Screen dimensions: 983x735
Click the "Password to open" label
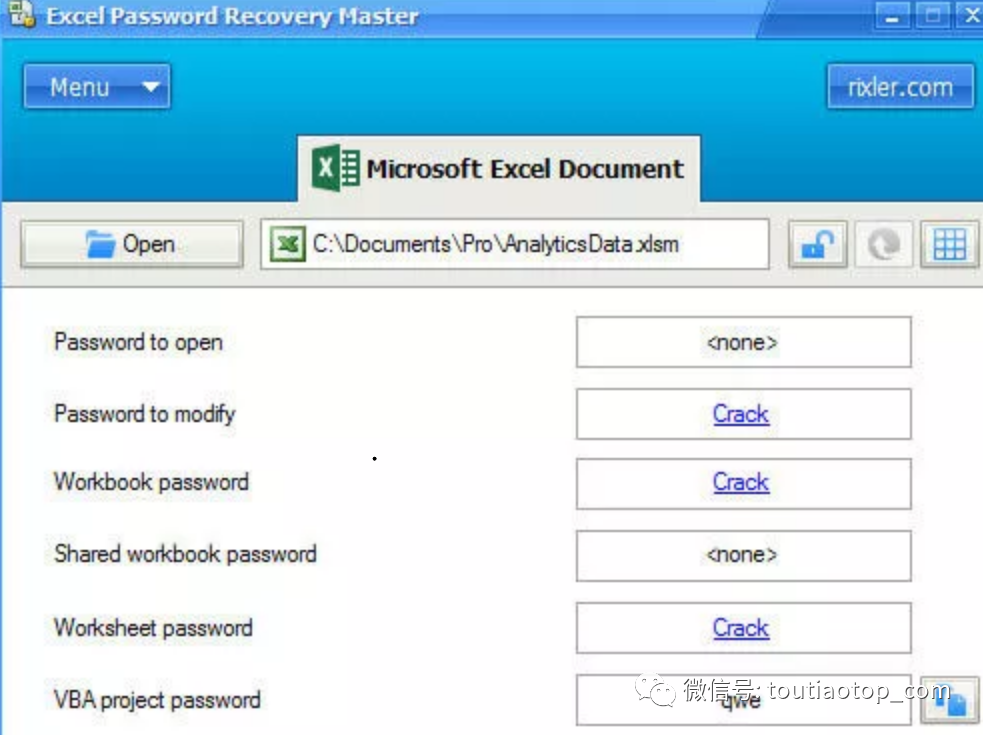click(139, 342)
